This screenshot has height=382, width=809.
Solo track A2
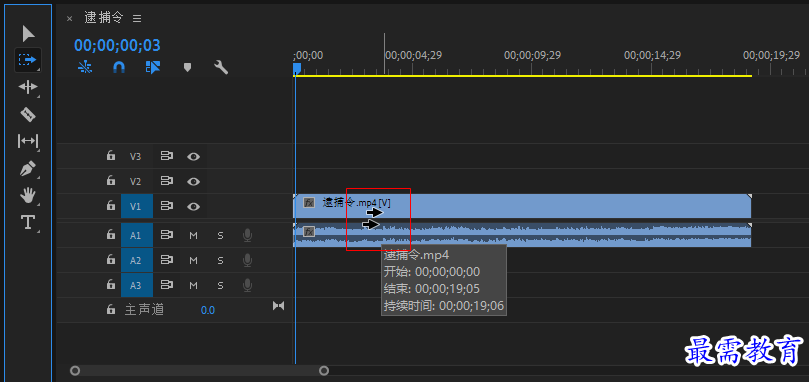(x=220, y=260)
